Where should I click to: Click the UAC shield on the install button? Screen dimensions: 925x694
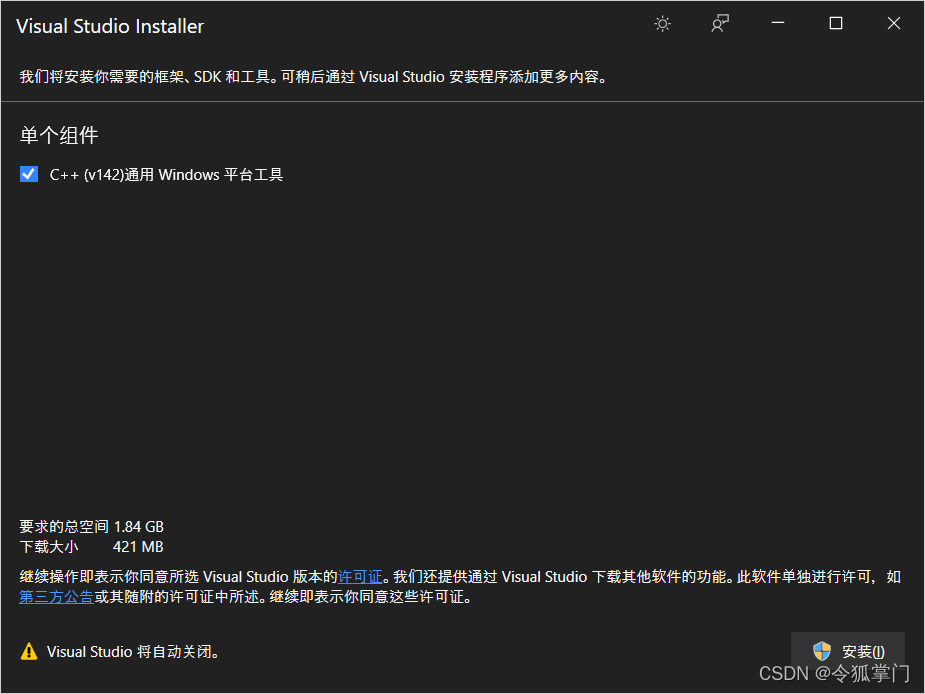(x=822, y=651)
